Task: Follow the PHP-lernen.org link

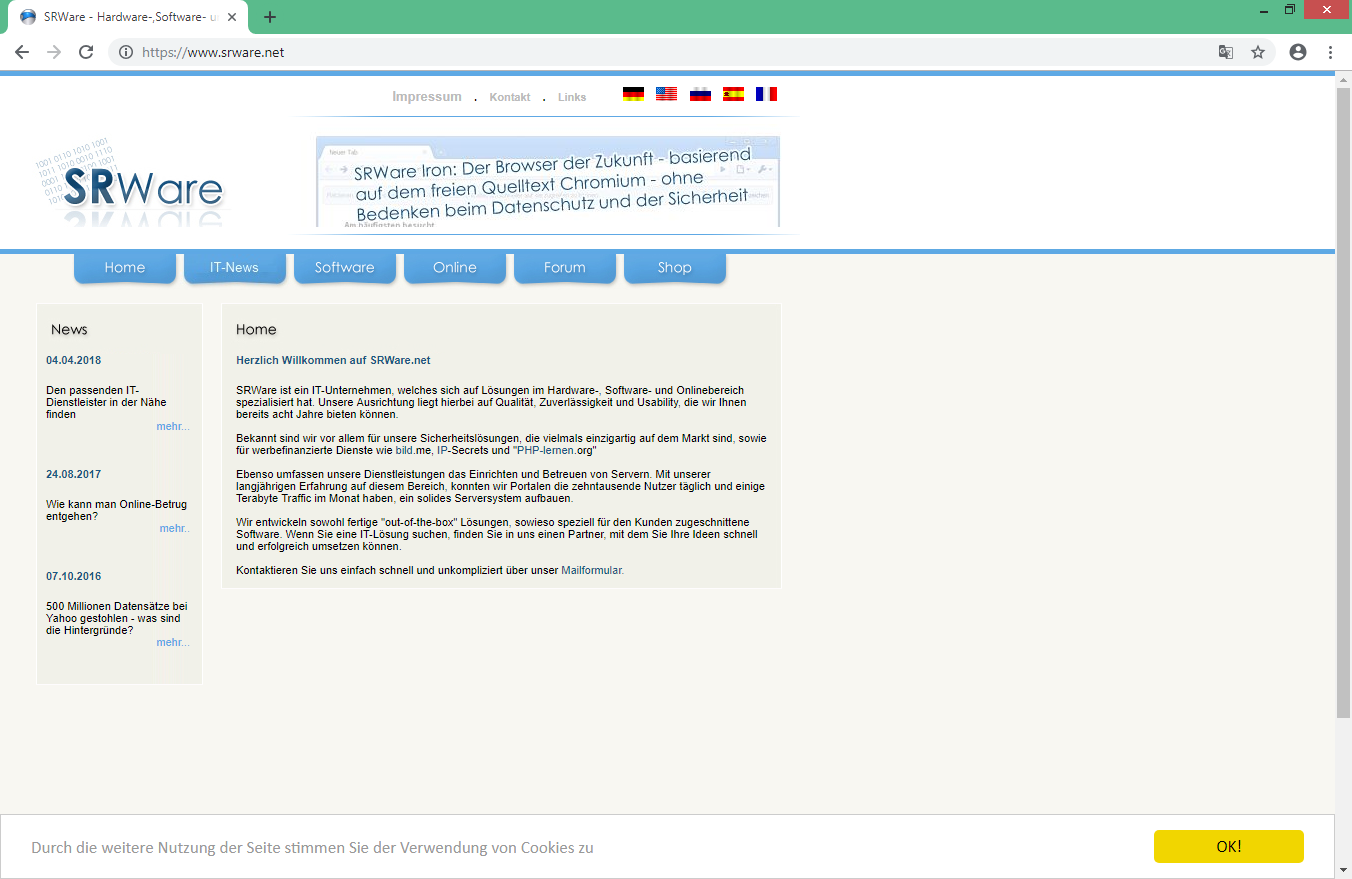Action: pyautogui.click(x=555, y=450)
